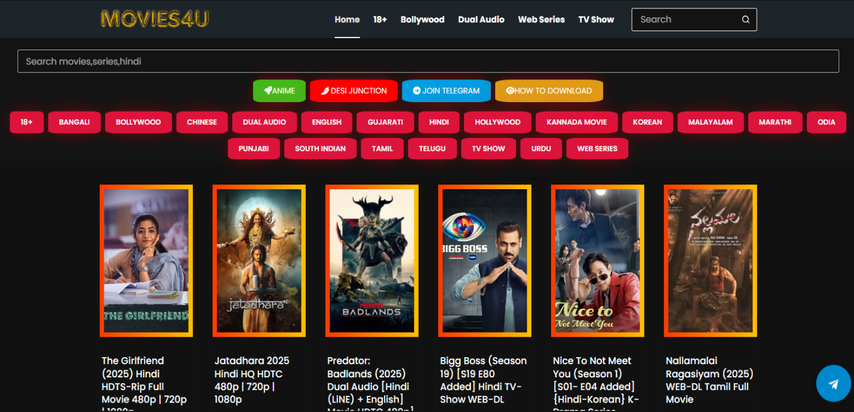
Task: Select Web Series in top navigation
Action: coord(541,20)
